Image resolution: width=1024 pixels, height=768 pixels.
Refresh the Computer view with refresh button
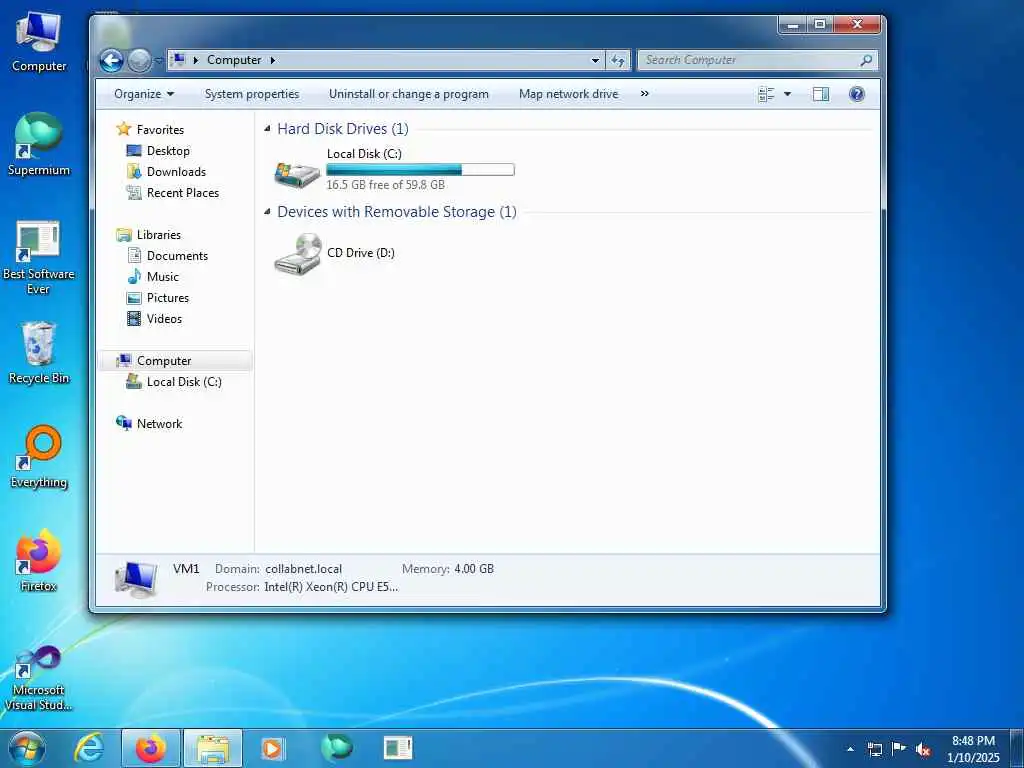(x=618, y=60)
